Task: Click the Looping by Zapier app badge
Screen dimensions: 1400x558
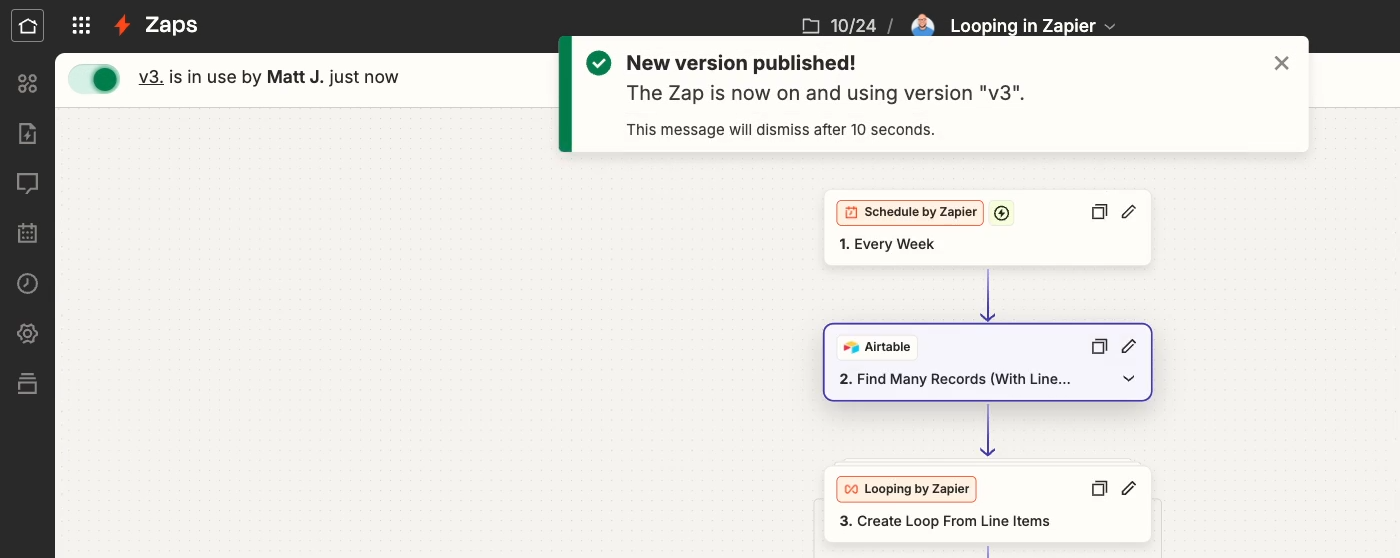Action: click(x=906, y=489)
